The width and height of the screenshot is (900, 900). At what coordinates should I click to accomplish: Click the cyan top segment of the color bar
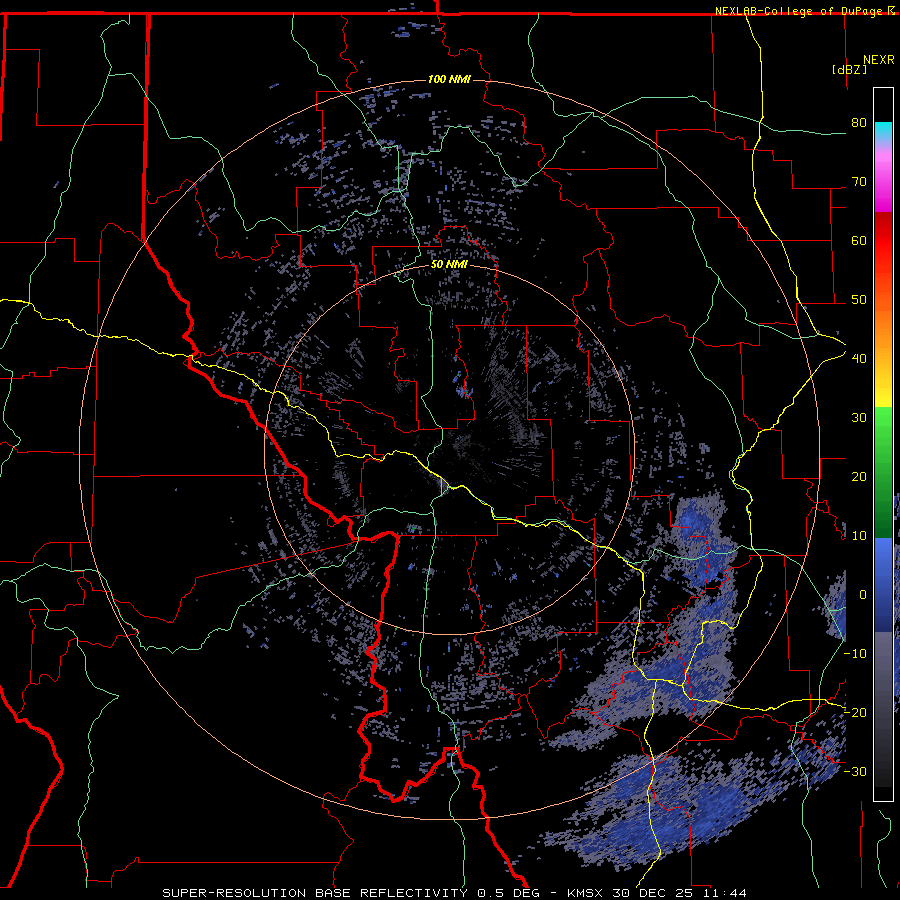click(x=883, y=132)
